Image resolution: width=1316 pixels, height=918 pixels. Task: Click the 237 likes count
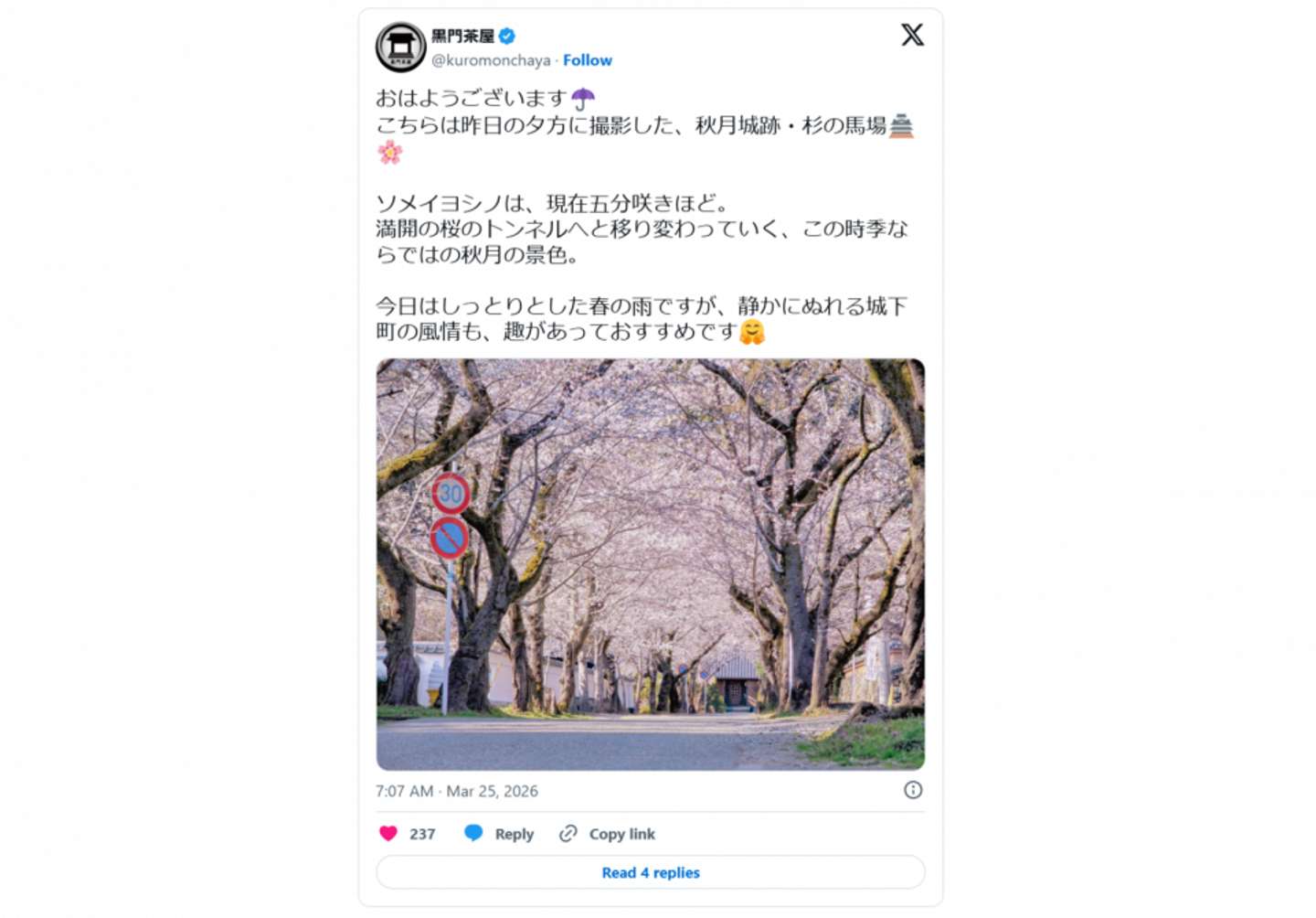[x=422, y=834]
